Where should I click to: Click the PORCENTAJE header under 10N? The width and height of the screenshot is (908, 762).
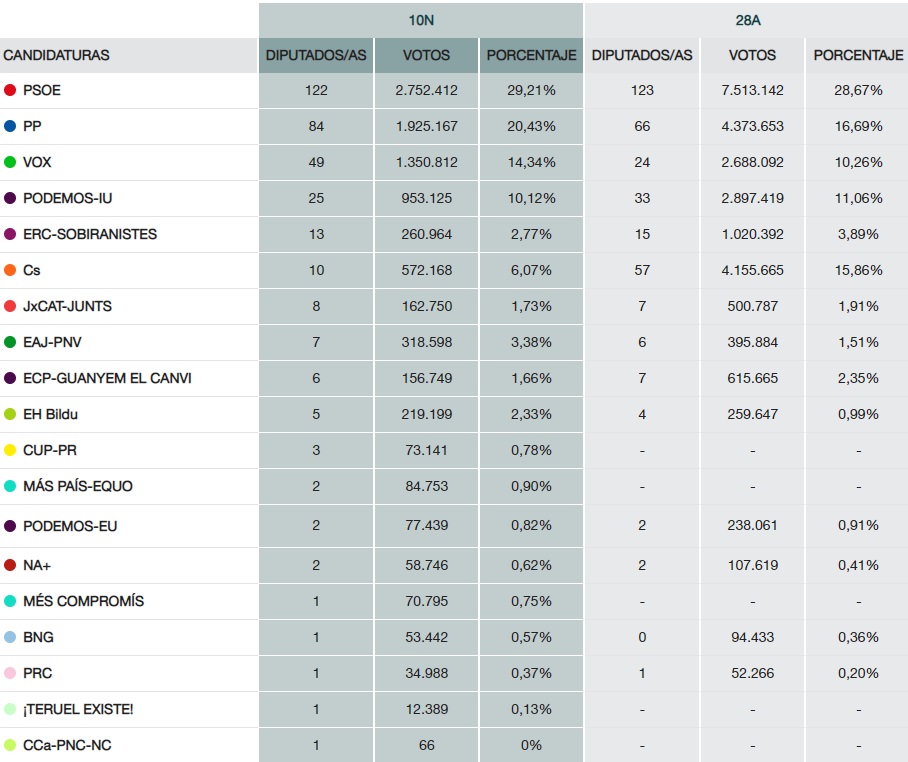pos(532,56)
